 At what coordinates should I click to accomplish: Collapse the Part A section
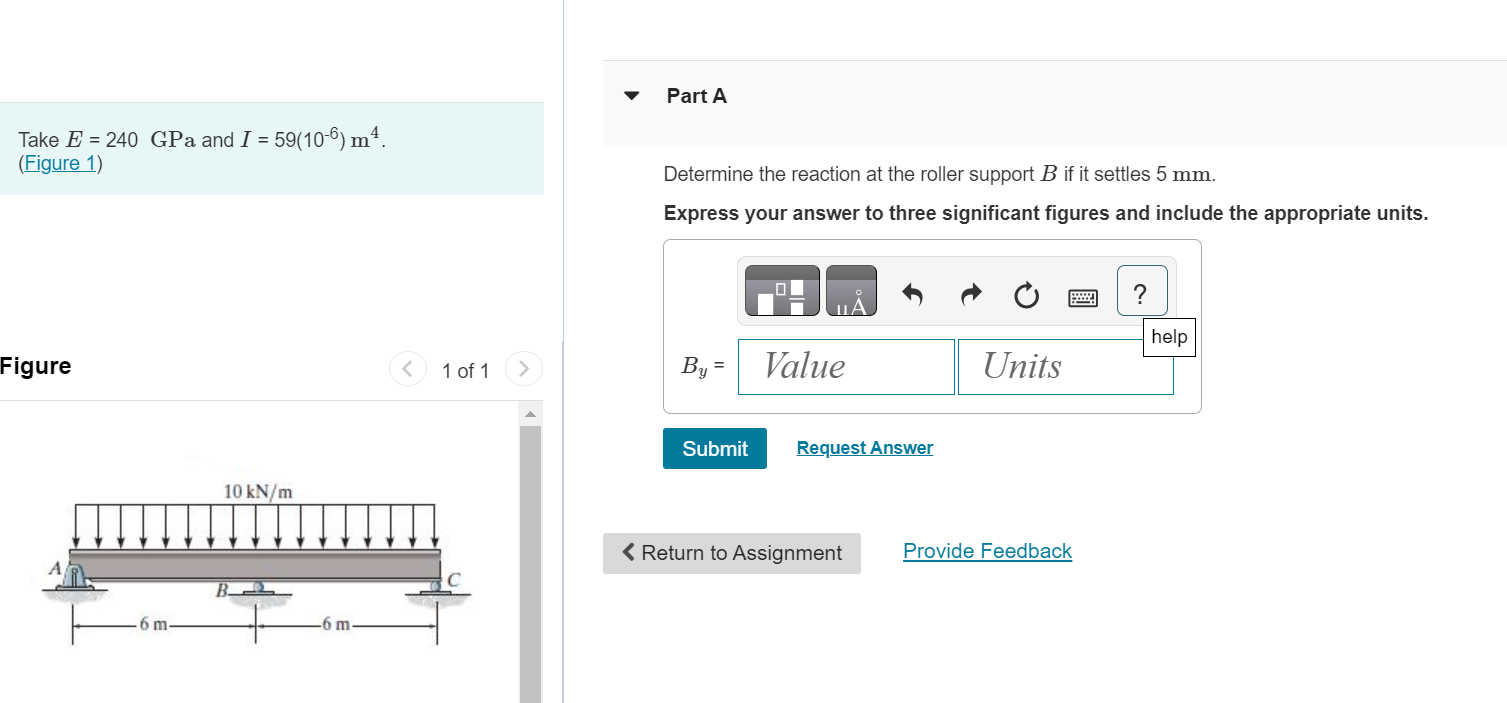(x=631, y=95)
